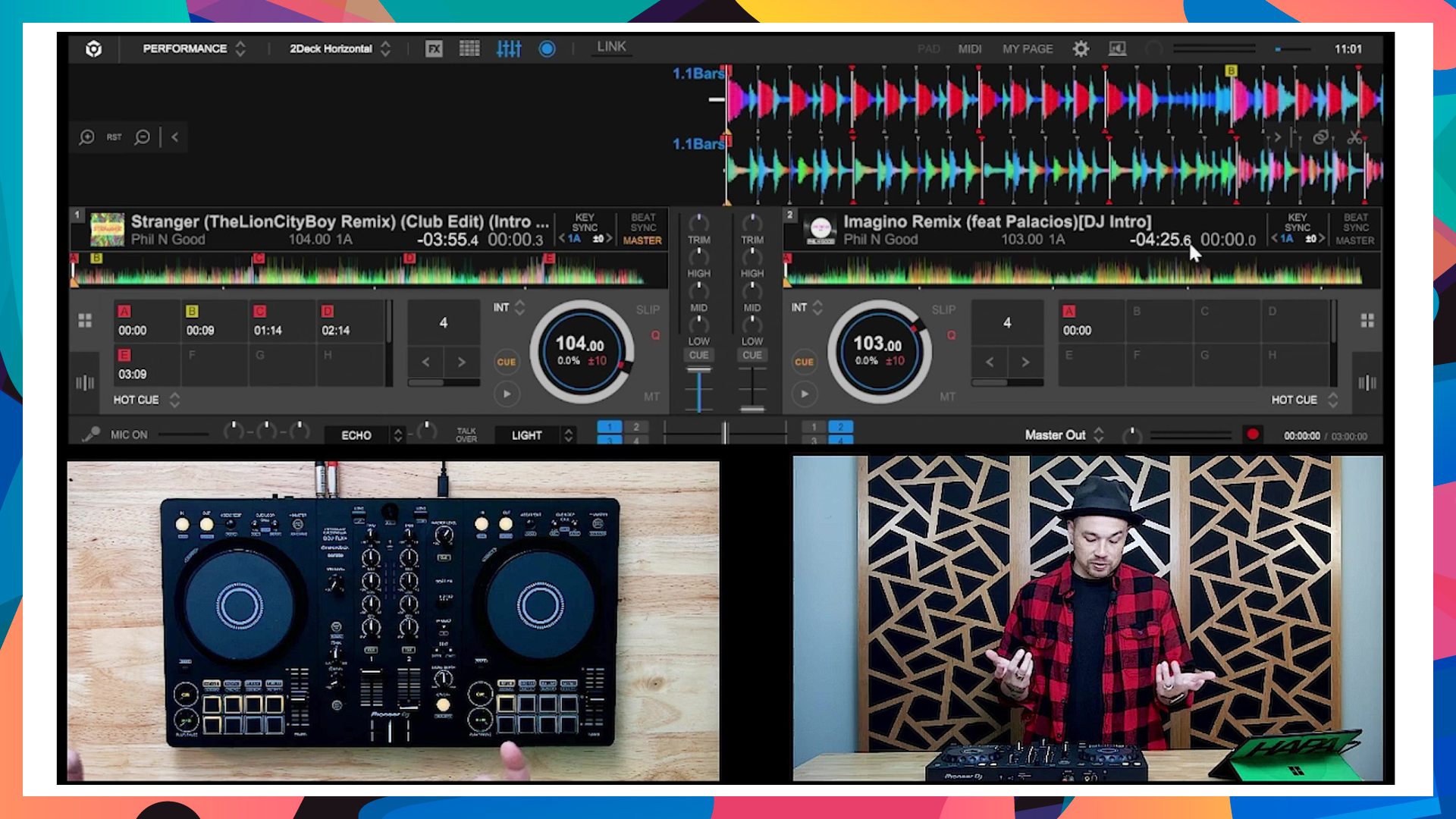Screen dimensions: 1456x819
Task: Click deck 2 waveform bars icon
Action: click(1367, 383)
